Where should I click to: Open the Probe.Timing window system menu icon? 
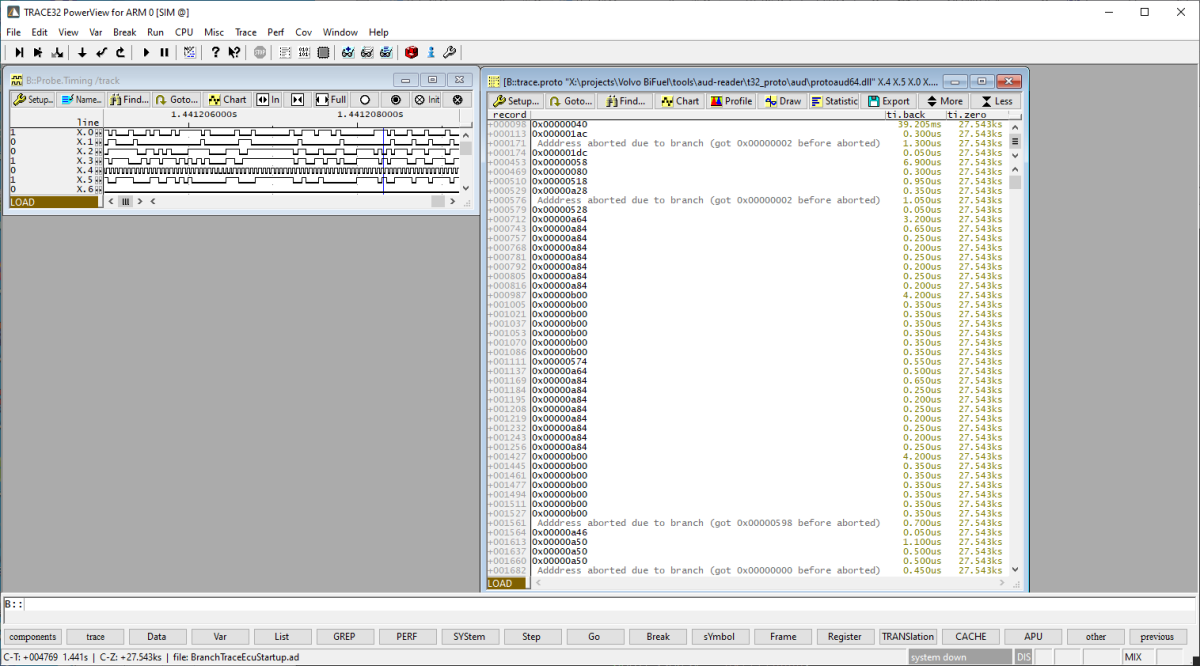(x=17, y=80)
